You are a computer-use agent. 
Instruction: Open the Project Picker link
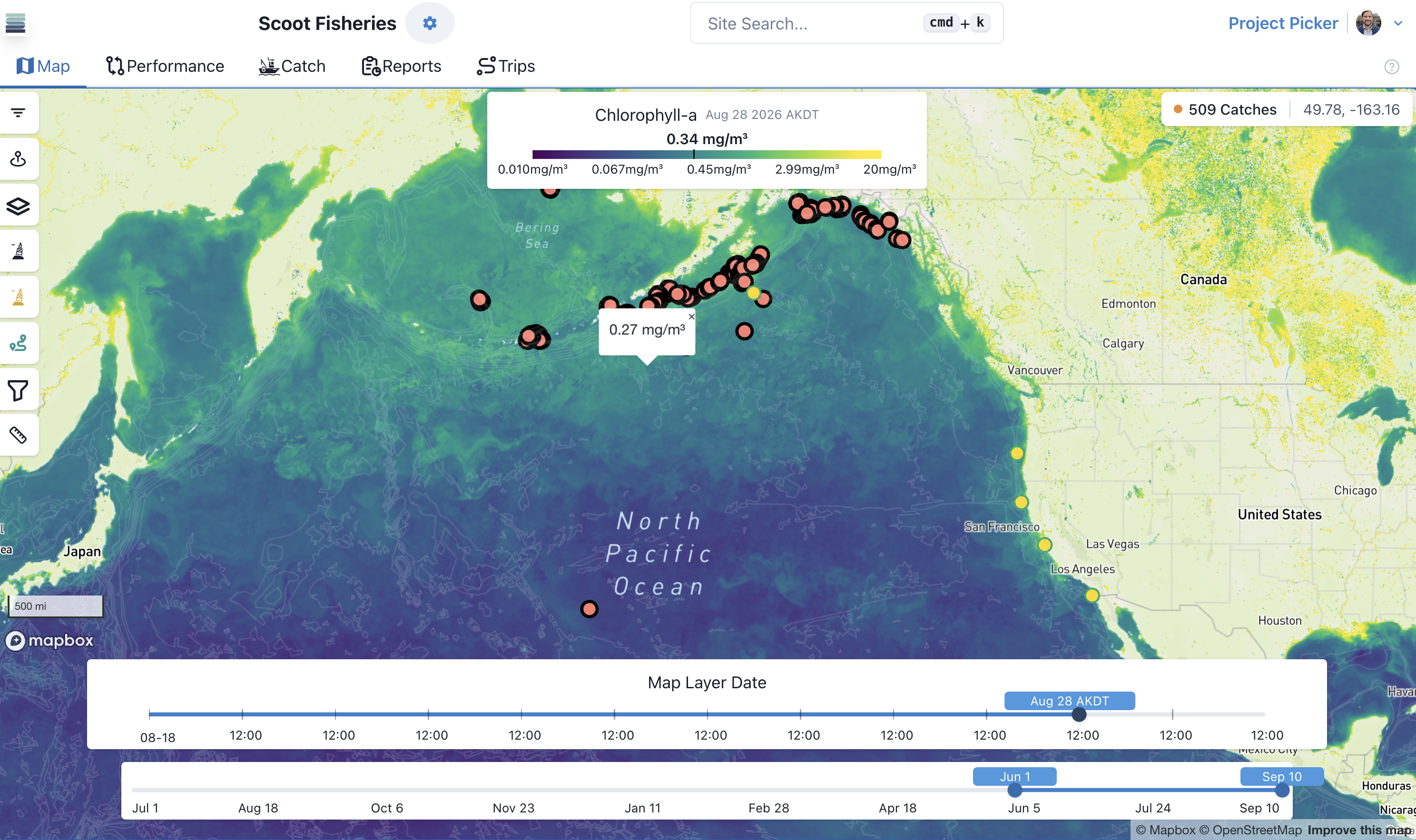click(1283, 23)
